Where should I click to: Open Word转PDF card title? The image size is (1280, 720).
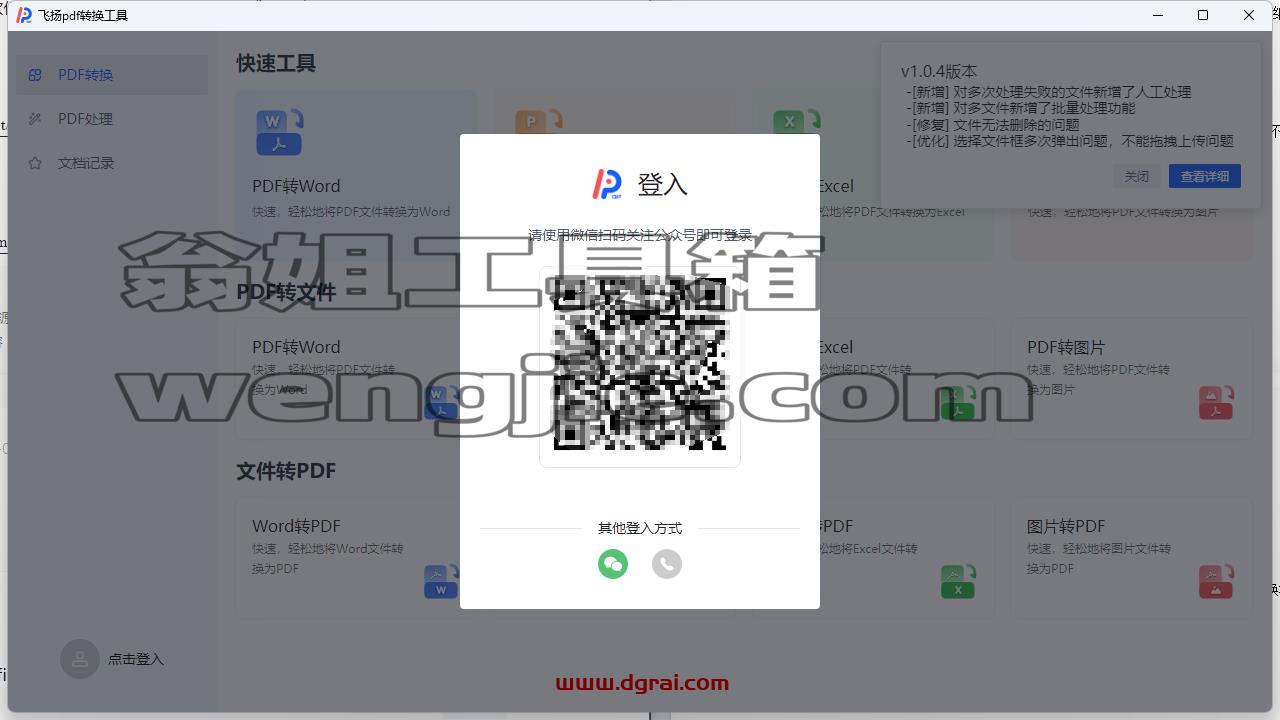point(296,526)
